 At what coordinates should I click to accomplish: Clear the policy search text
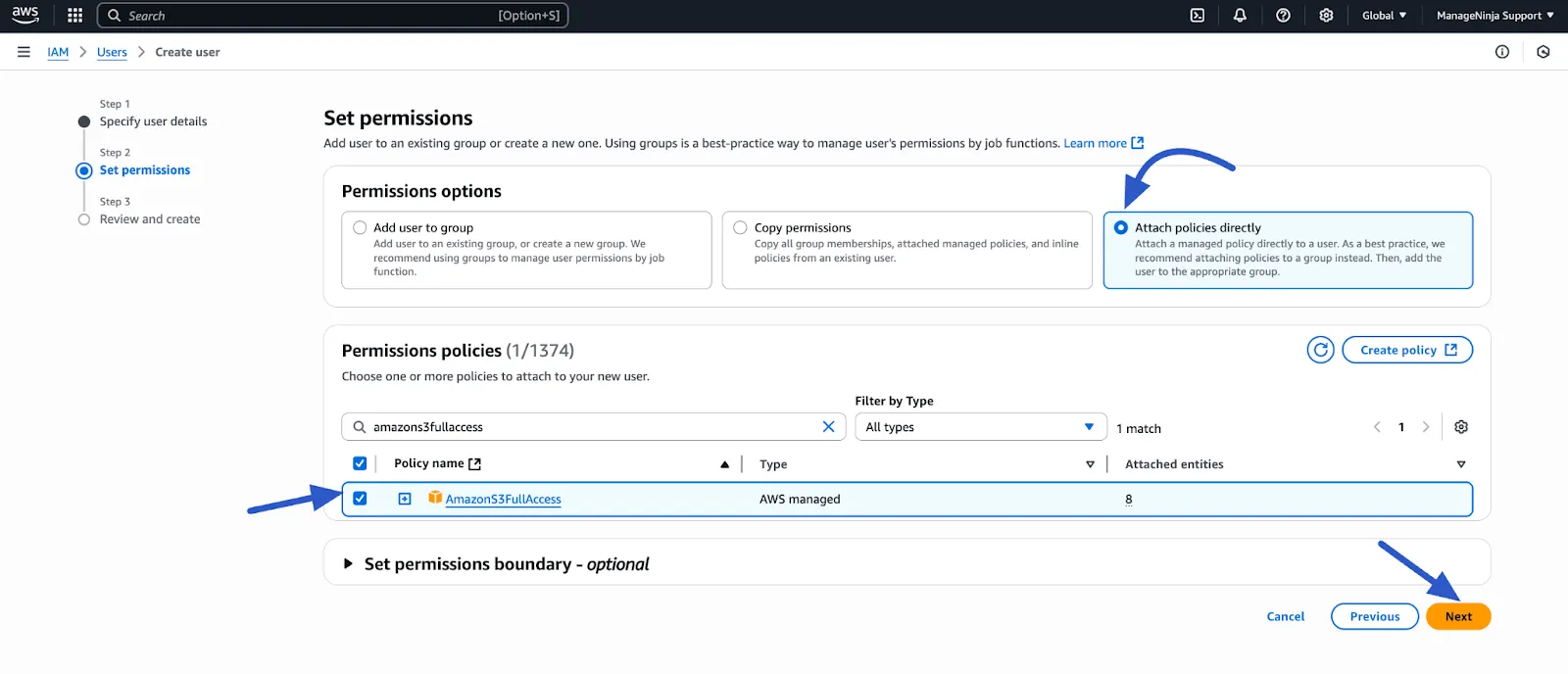[x=828, y=427]
